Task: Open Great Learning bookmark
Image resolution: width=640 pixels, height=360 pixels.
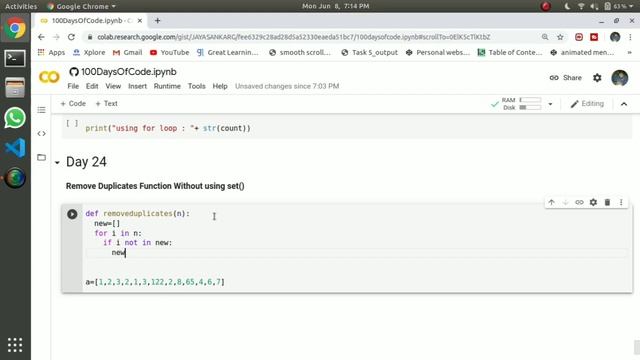Action: click(228, 52)
